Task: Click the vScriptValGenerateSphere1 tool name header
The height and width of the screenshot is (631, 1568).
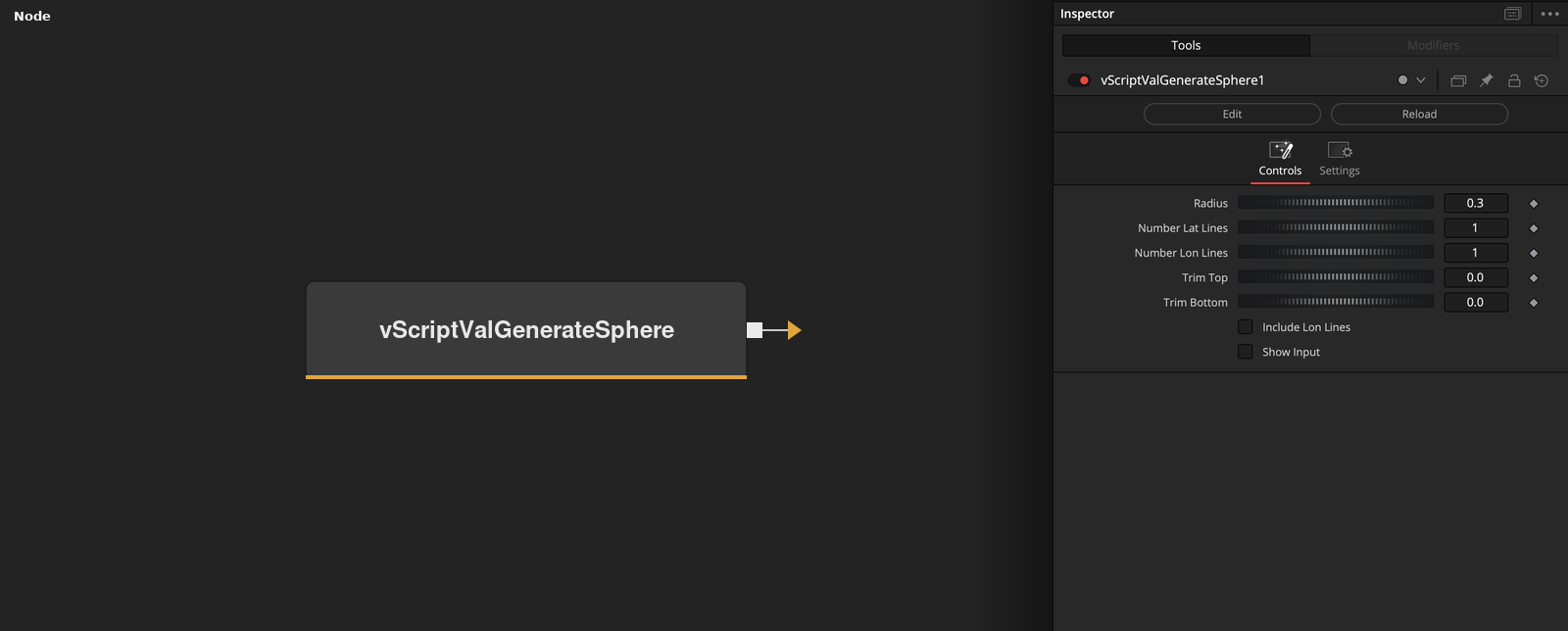Action: [x=1183, y=80]
